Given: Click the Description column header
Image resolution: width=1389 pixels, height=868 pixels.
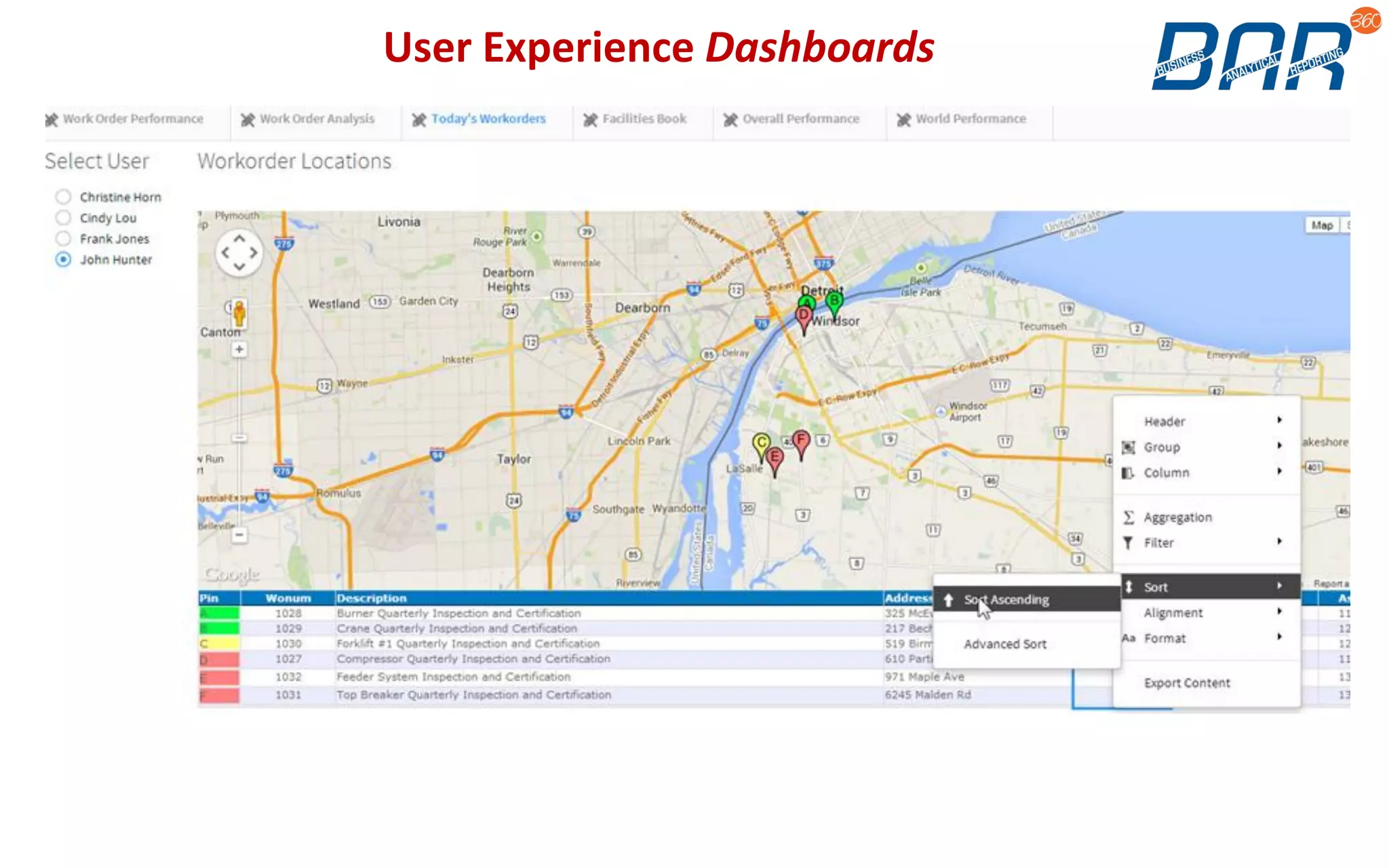Looking at the screenshot, I should pyautogui.click(x=372, y=598).
